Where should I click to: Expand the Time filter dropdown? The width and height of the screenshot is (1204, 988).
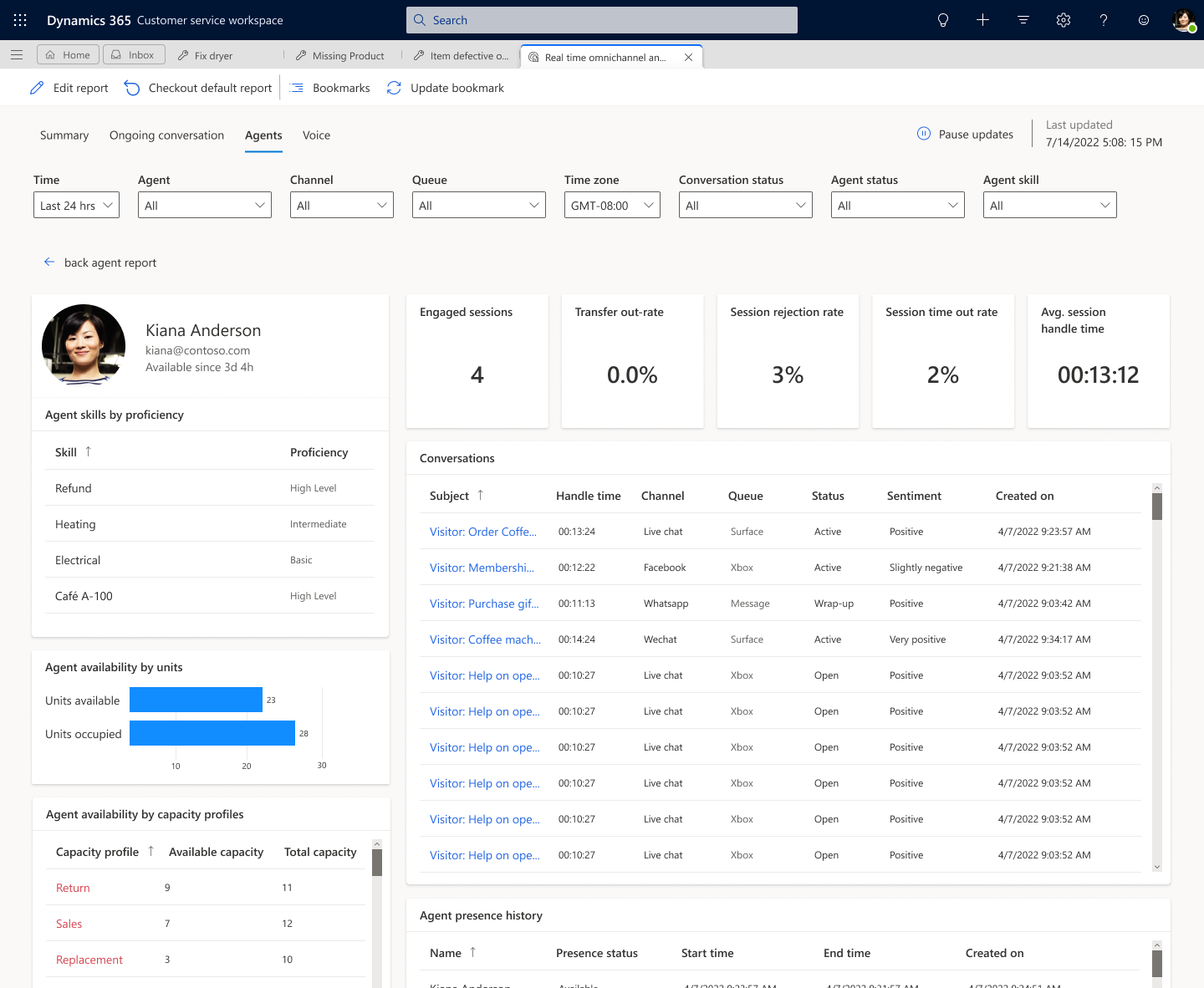point(76,205)
